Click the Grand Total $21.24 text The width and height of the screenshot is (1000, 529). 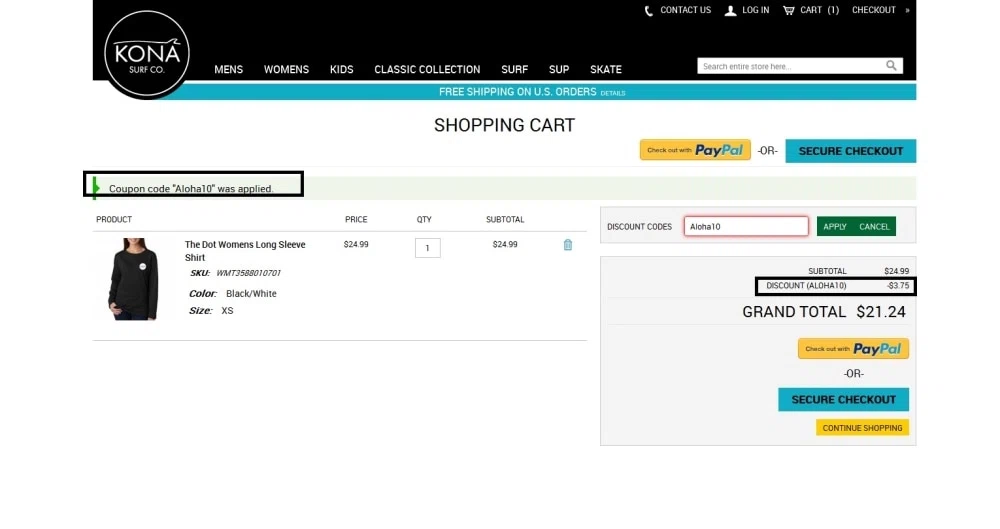[x=823, y=312]
